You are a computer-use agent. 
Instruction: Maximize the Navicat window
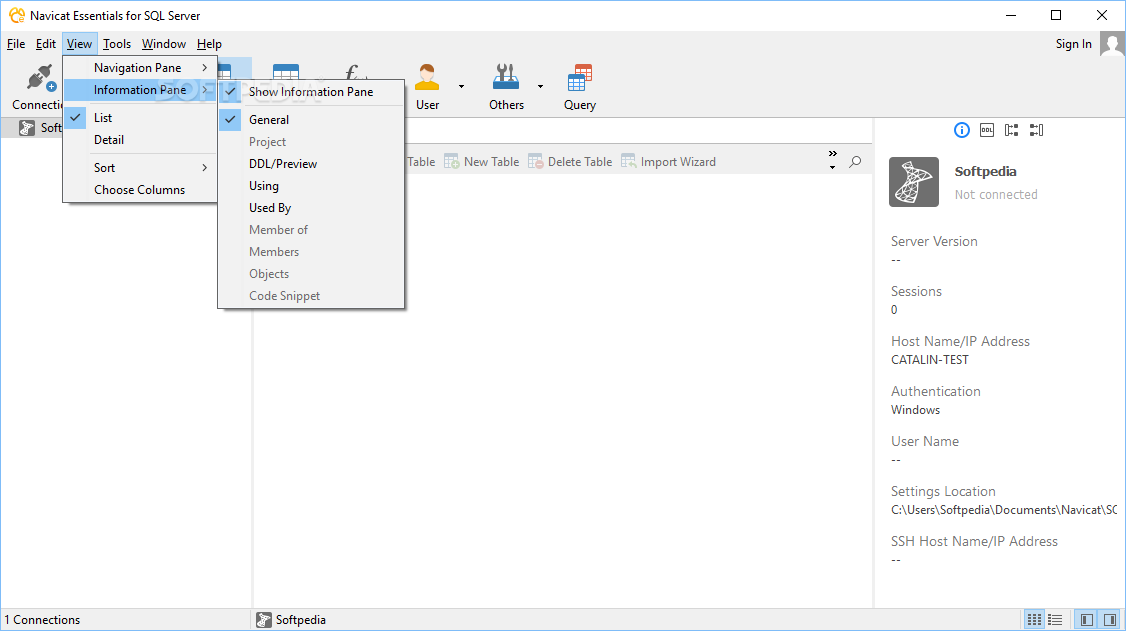[1056, 15]
